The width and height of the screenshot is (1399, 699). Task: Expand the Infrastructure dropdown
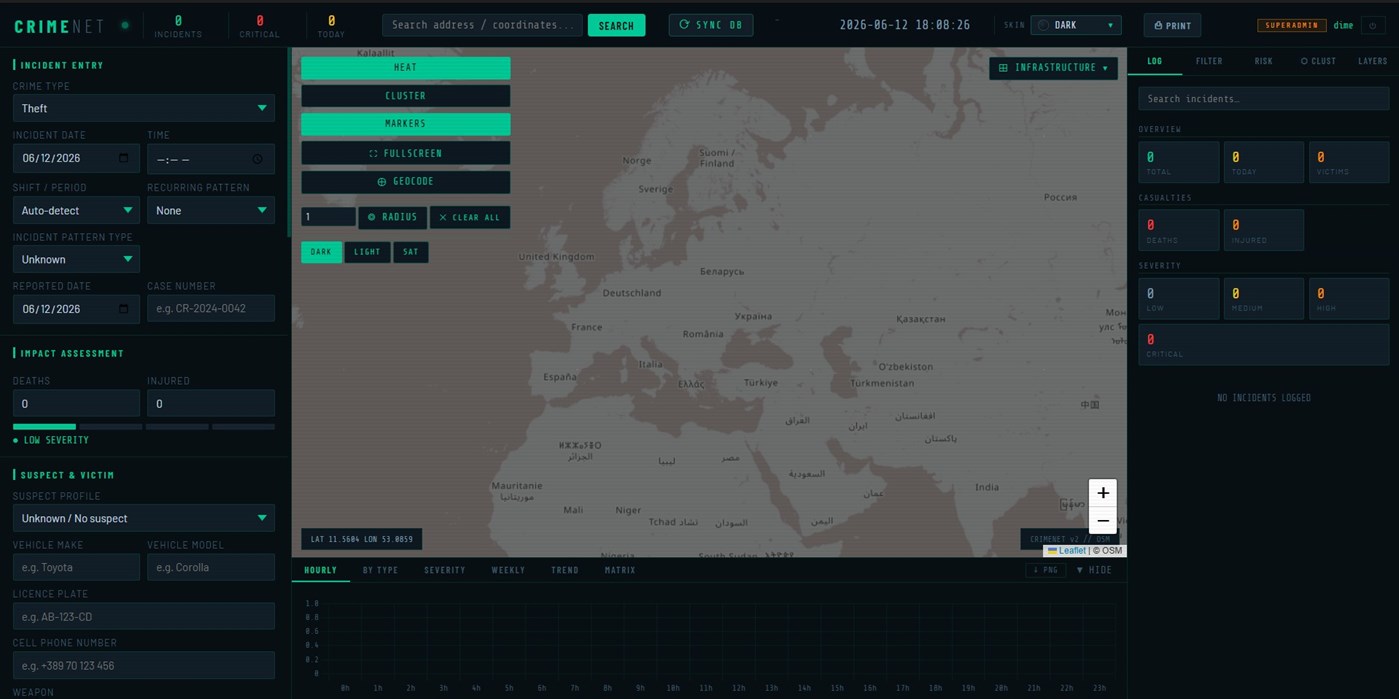(1053, 68)
